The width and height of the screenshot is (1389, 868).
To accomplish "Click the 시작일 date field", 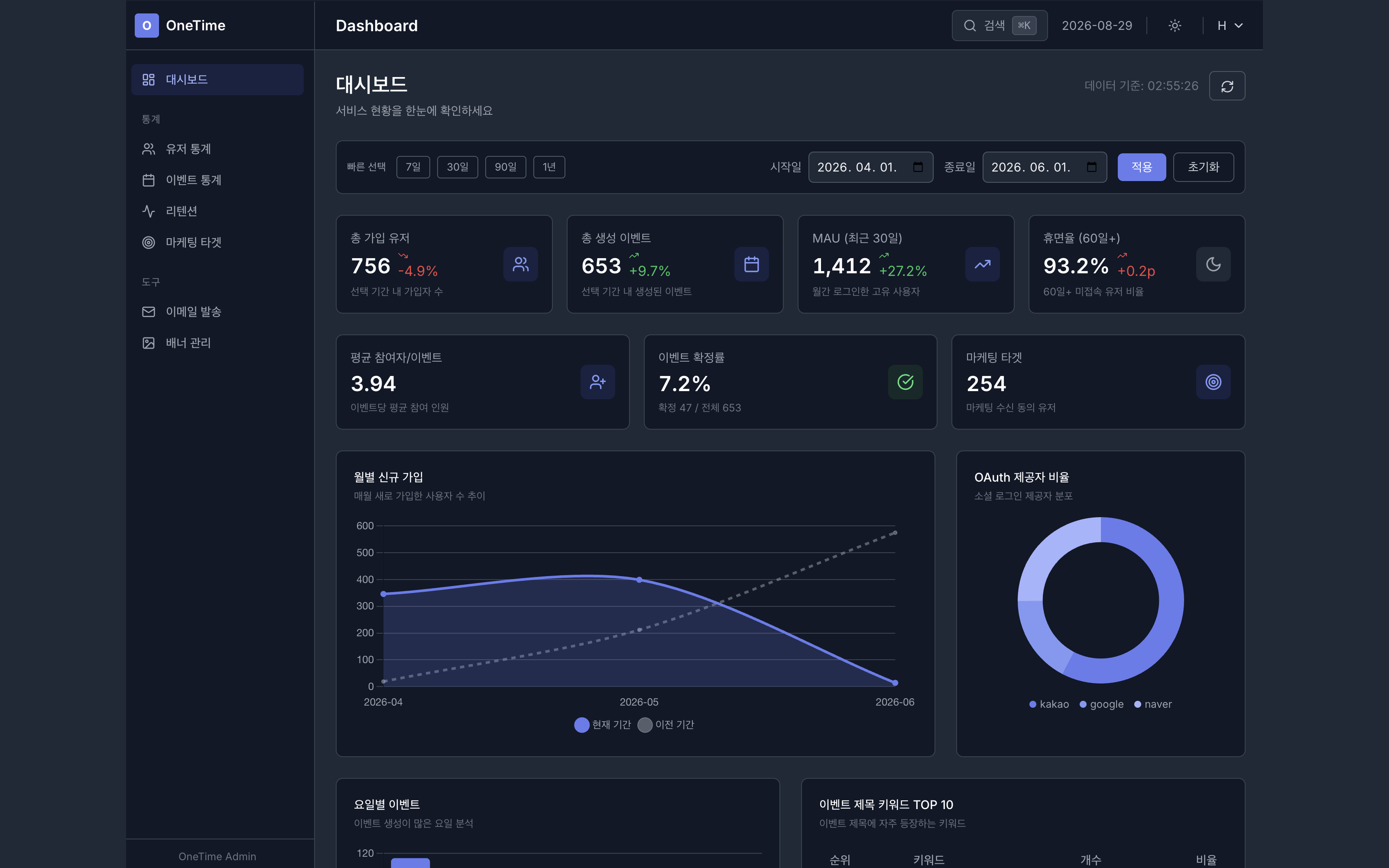I will (870, 167).
